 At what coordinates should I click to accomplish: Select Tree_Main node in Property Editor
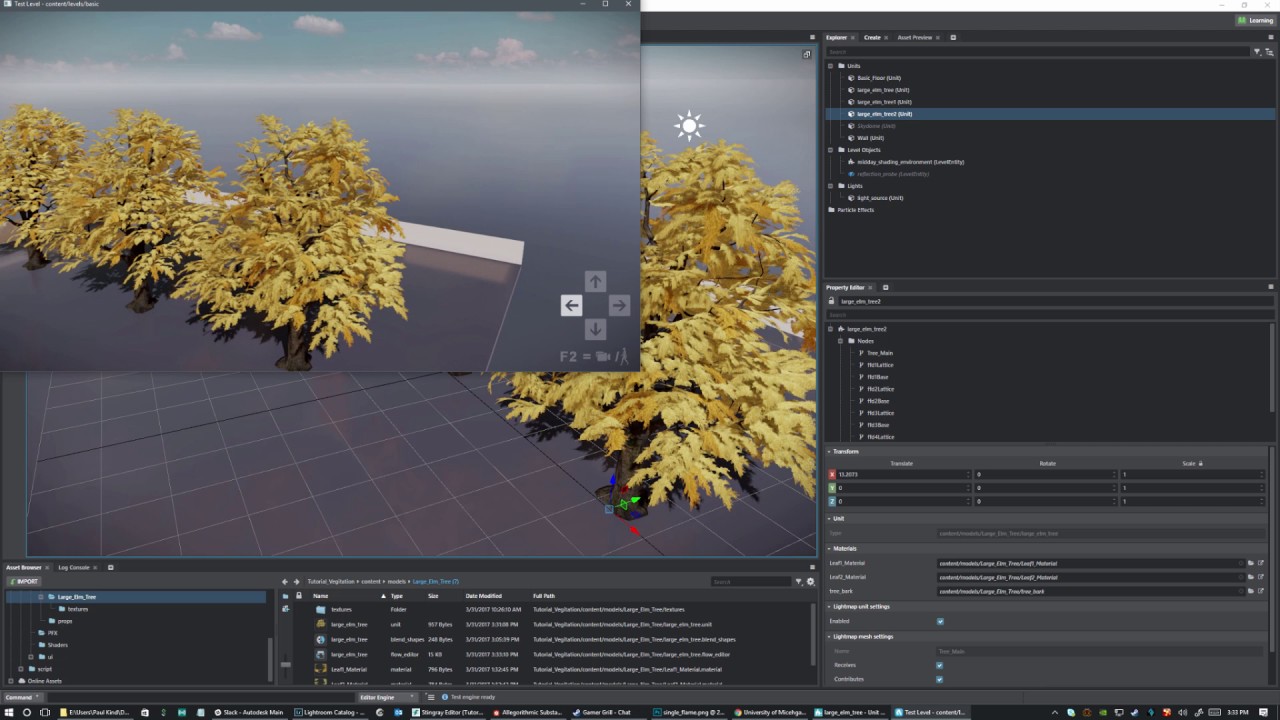[x=880, y=353]
